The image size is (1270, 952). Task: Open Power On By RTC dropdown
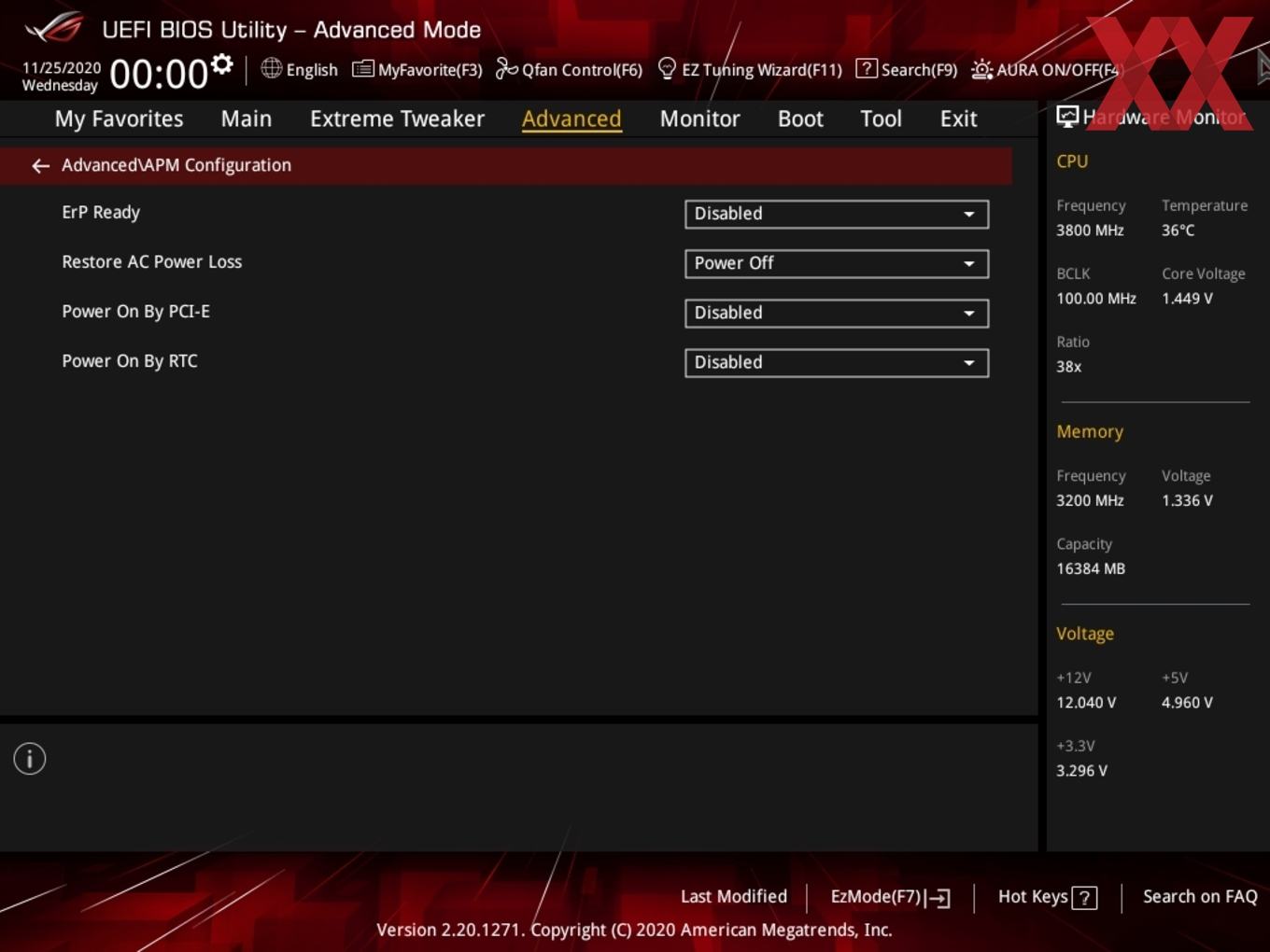[x=837, y=362]
